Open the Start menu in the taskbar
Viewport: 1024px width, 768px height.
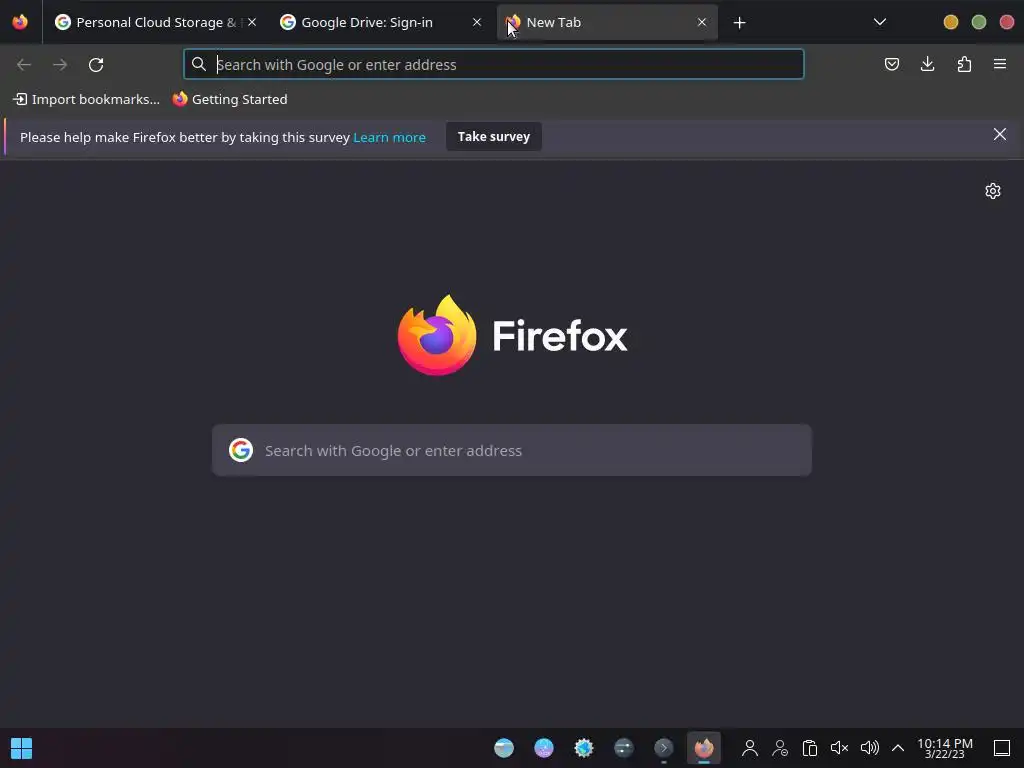pos(22,748)
